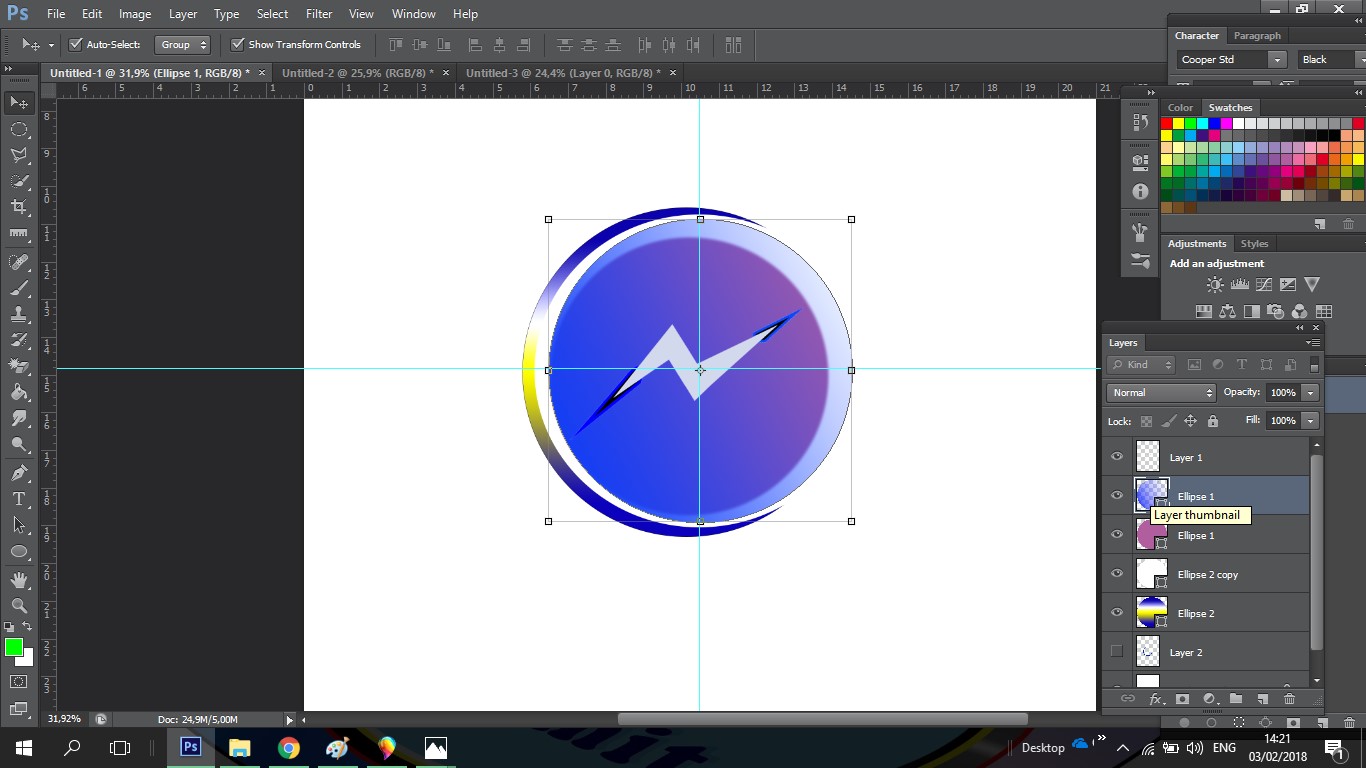Viewport: 1366px width, 768px height.
Task: Add a Curves adjustment
Action: pos(1263,285)
